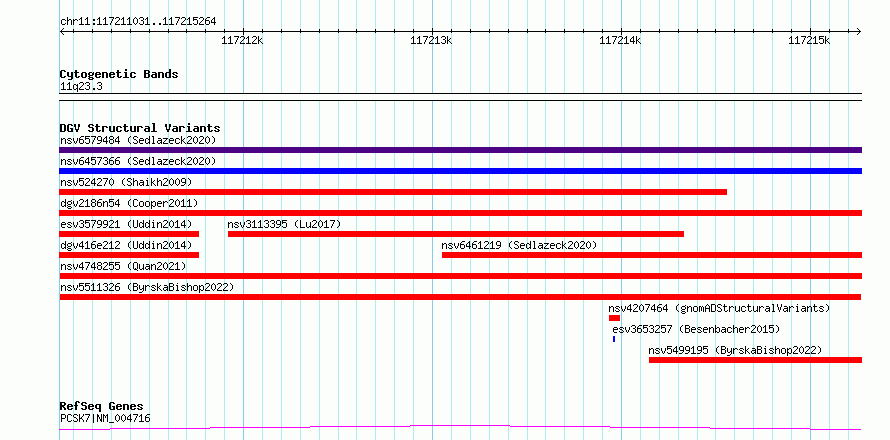Click the DGV Structural Variants track title
890x440 pixels.
click(140, 128)
